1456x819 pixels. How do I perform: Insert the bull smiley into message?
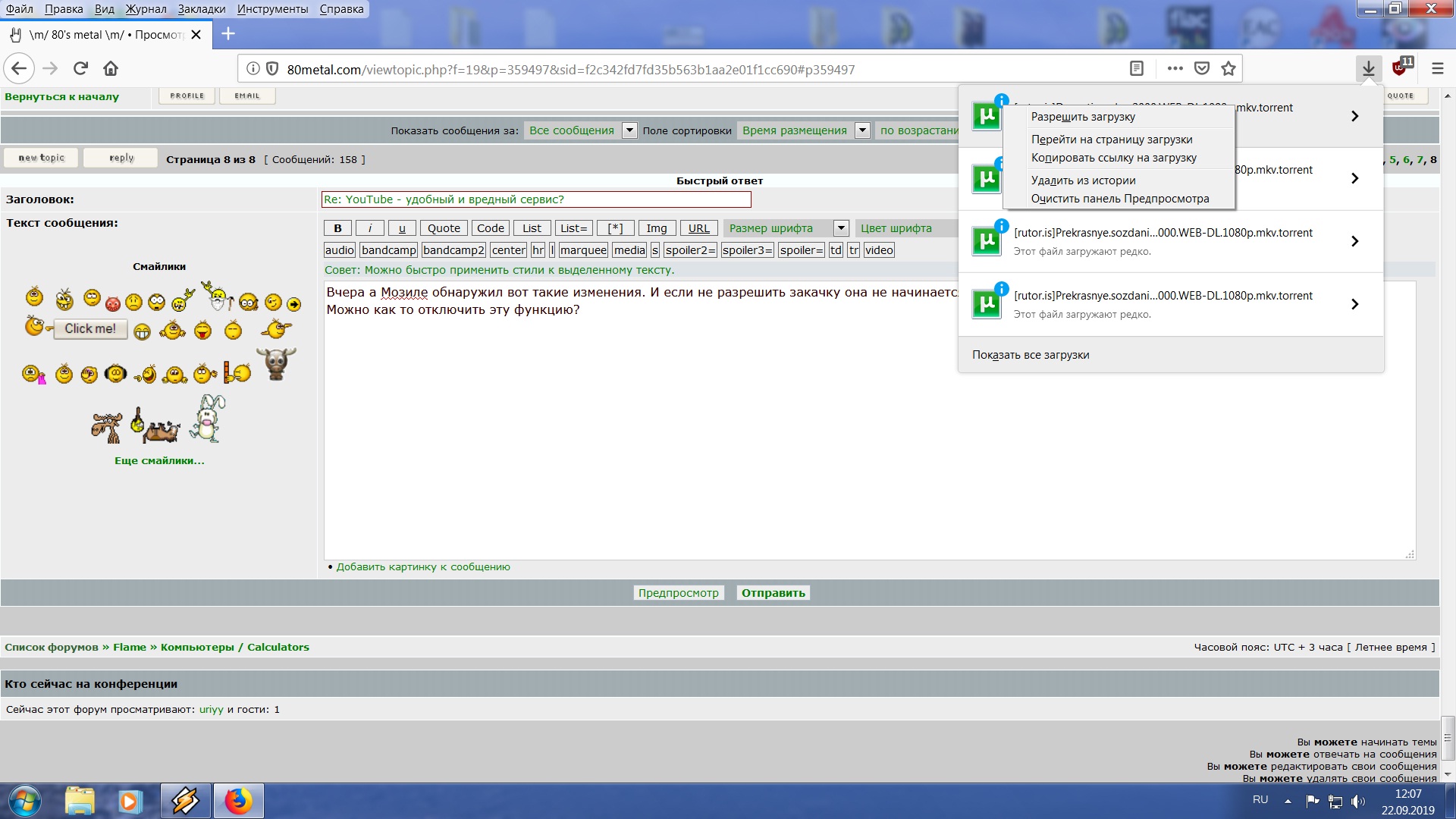pos(276,364)
